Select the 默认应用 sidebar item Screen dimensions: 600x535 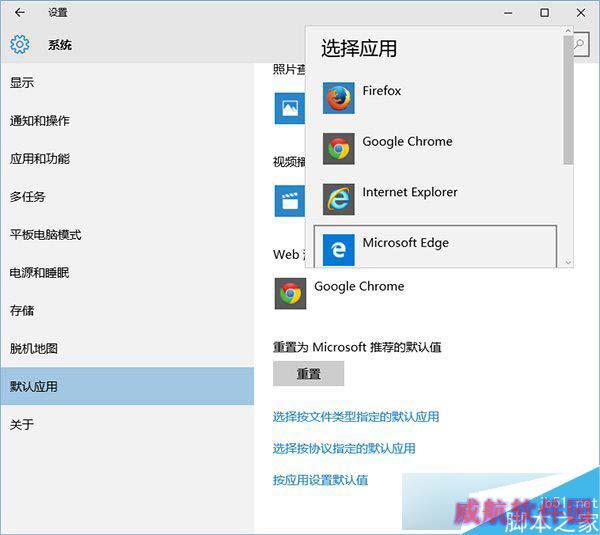coord(127,386)
